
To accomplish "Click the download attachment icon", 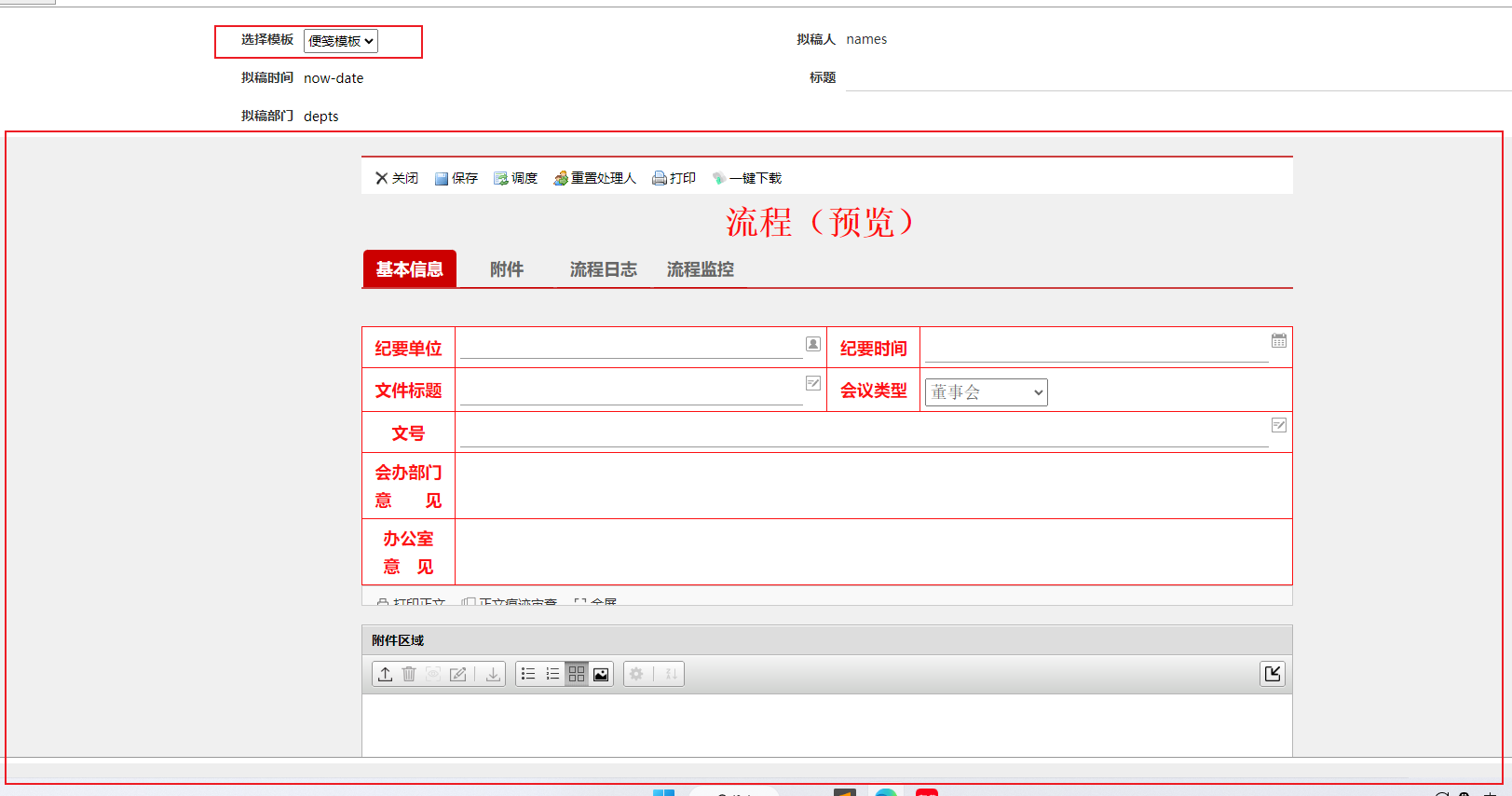I will [x=493, y=674].
